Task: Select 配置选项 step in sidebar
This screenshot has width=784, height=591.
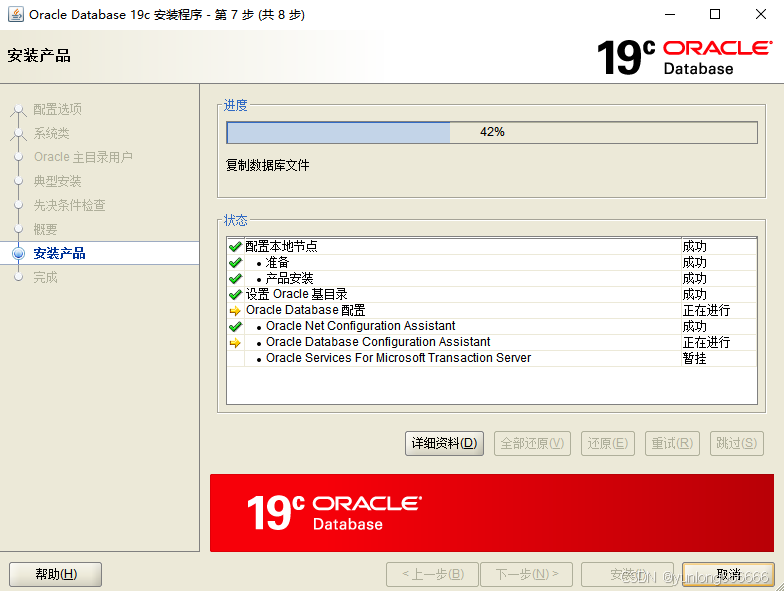Action: (58, 109)
